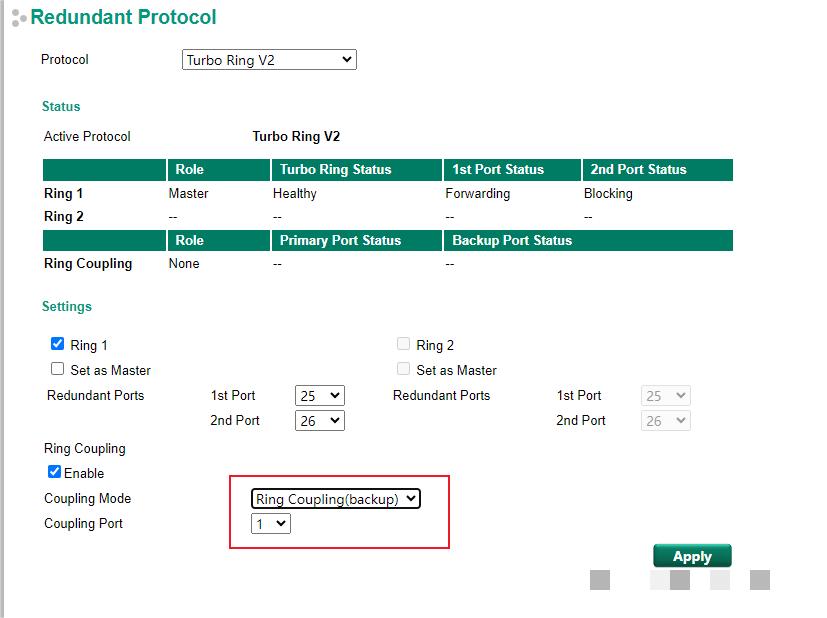Click the Coupling Mode label

[88, 498]
